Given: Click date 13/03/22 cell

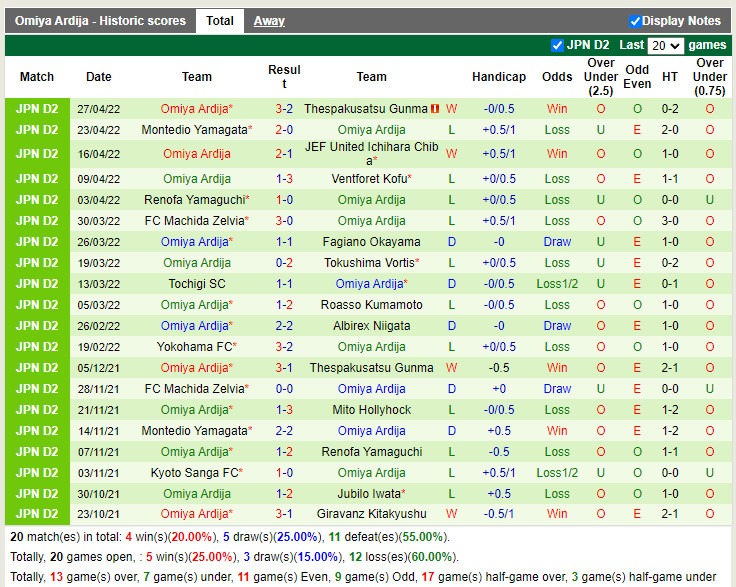Looking at the screenshot, I should coord(99,284).
